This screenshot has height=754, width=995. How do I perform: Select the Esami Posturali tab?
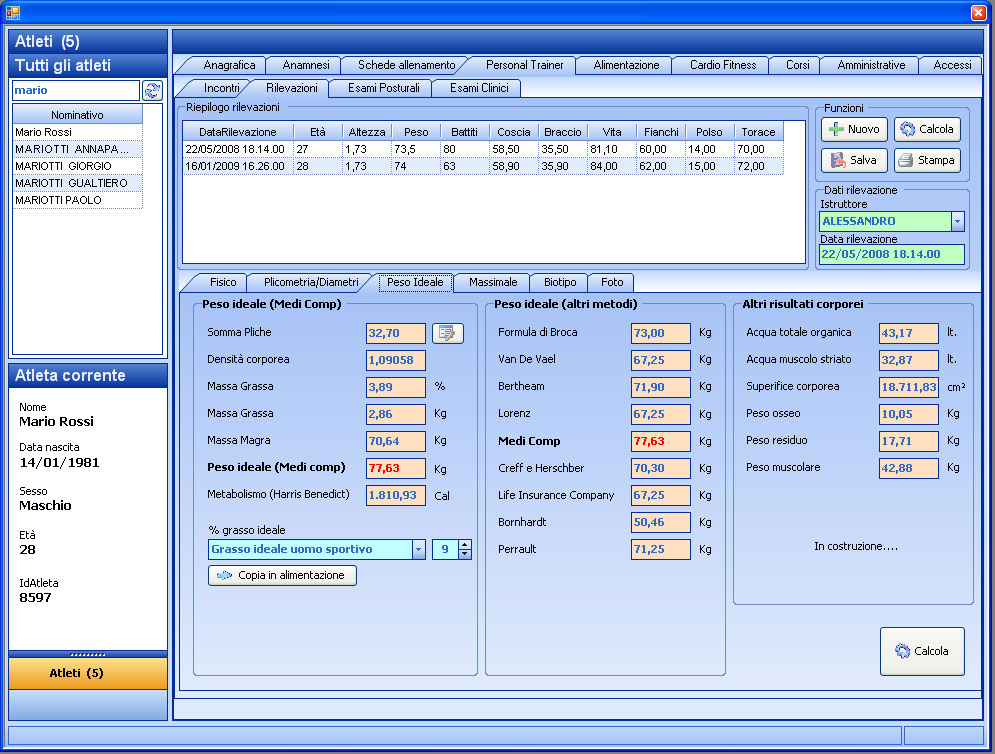[x=384, y=88]
